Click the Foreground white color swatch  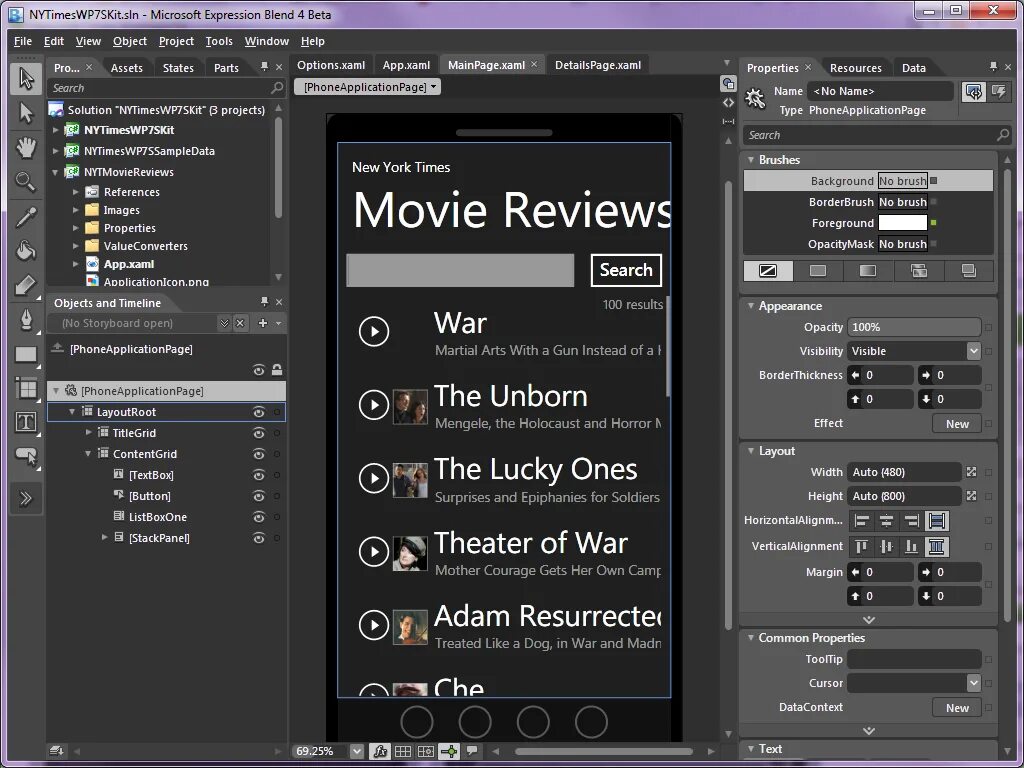pos(903,223)
